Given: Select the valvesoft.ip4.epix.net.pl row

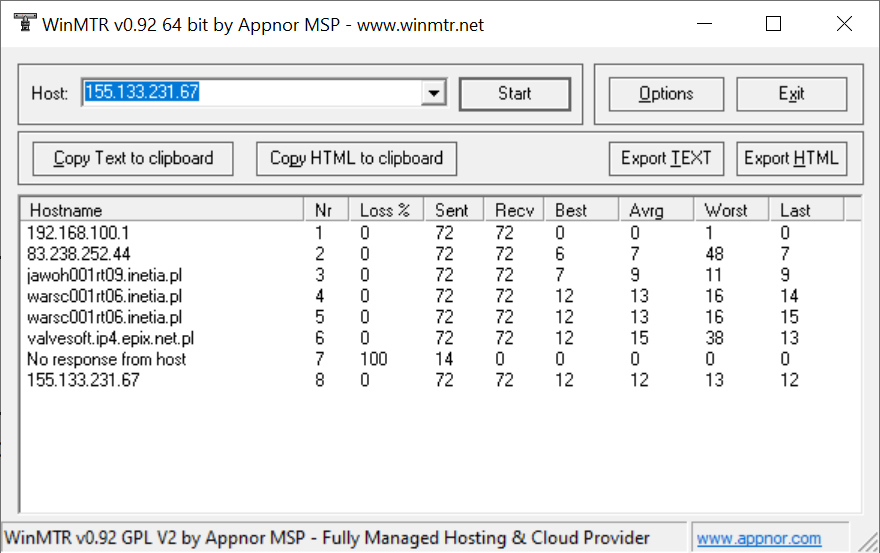Looking at the screenshot, I should [x=441, y=338].
